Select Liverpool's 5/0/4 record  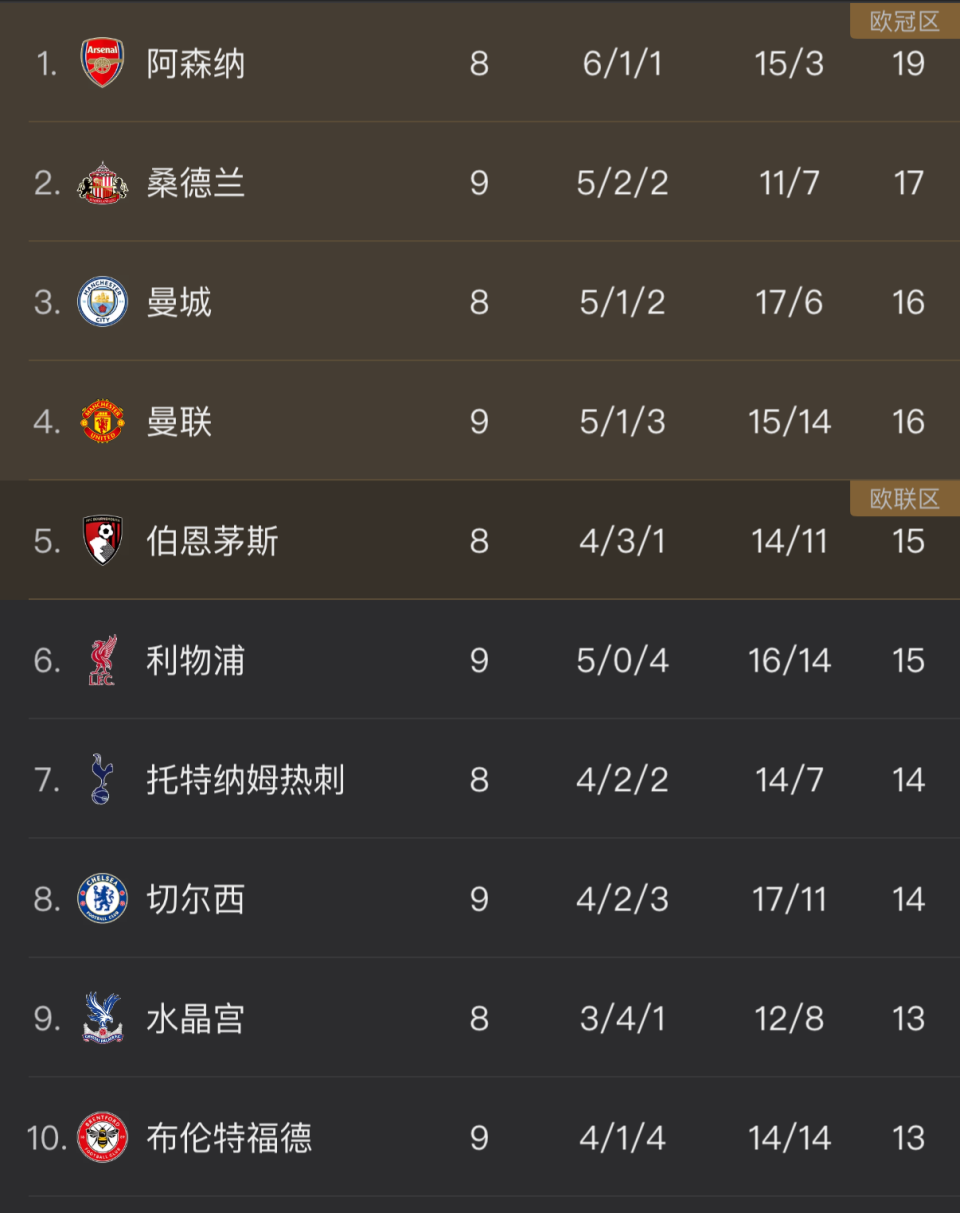point(622,660)
